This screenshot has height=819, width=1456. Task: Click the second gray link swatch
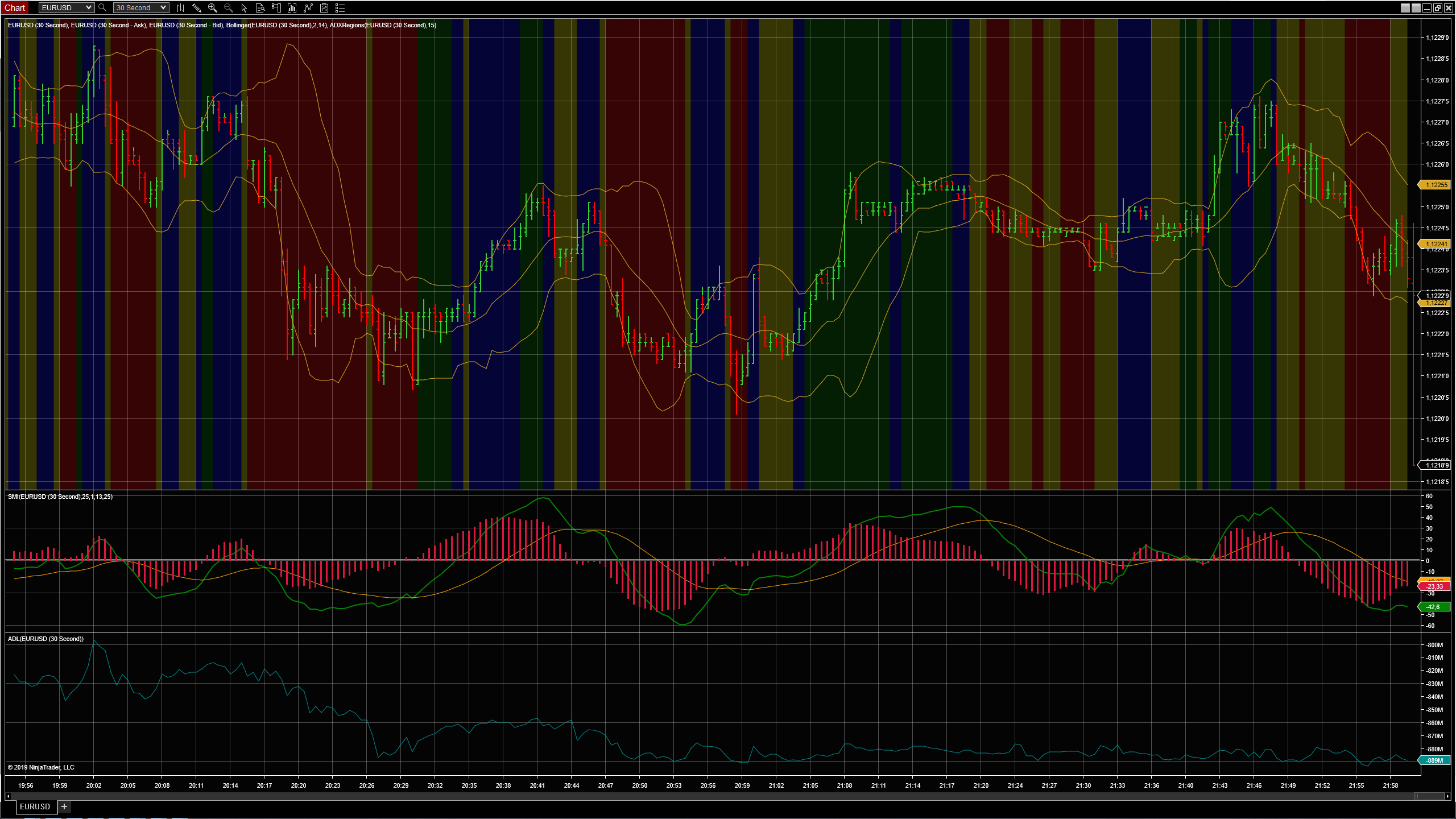coord(1416,8)
